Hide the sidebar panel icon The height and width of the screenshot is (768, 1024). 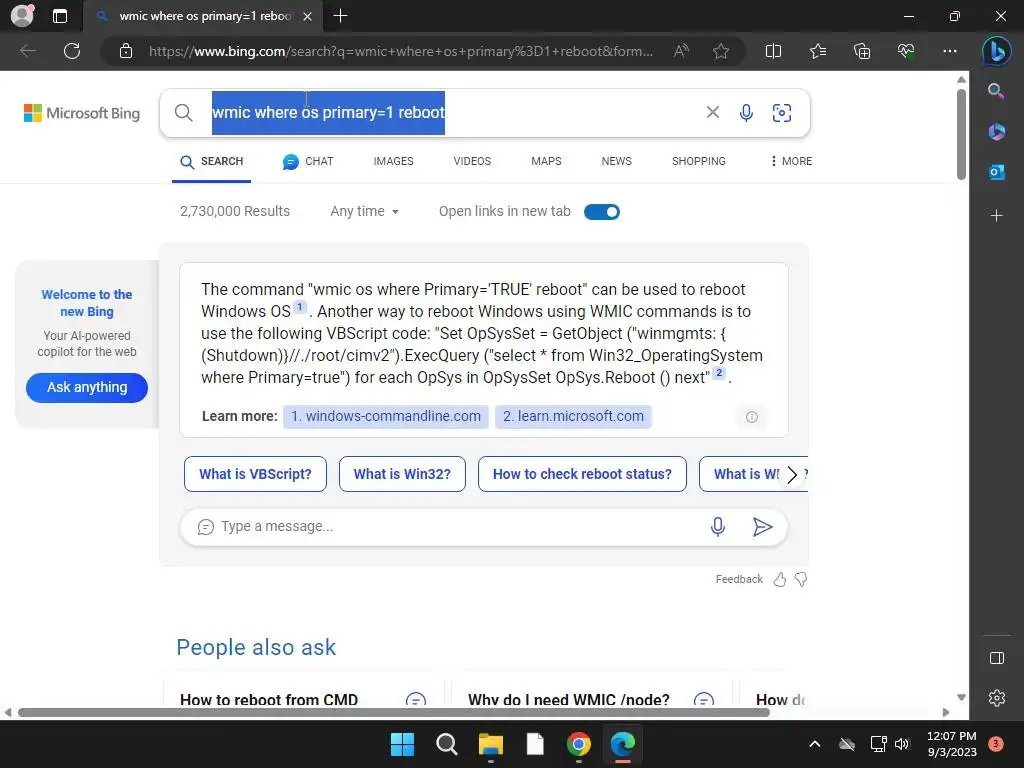(x=997, y=658)
